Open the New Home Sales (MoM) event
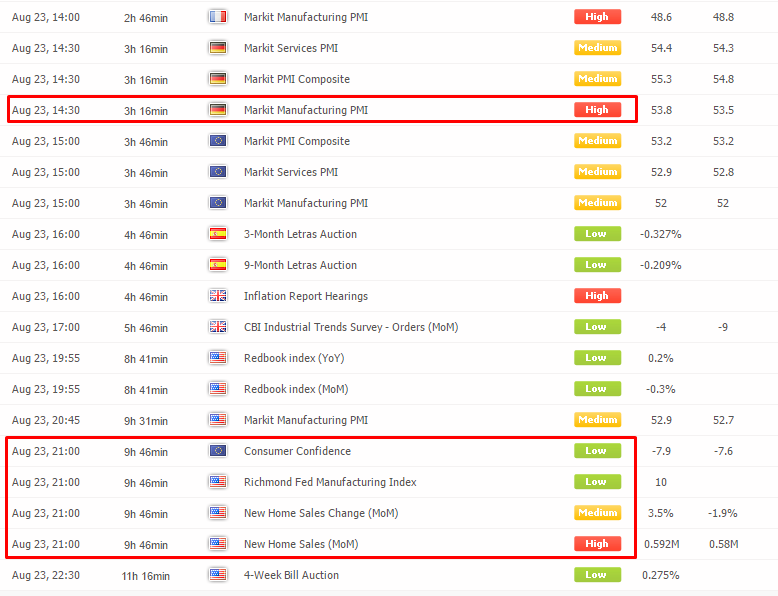Viewport: 778px width, 596px height. coord(301,544)
